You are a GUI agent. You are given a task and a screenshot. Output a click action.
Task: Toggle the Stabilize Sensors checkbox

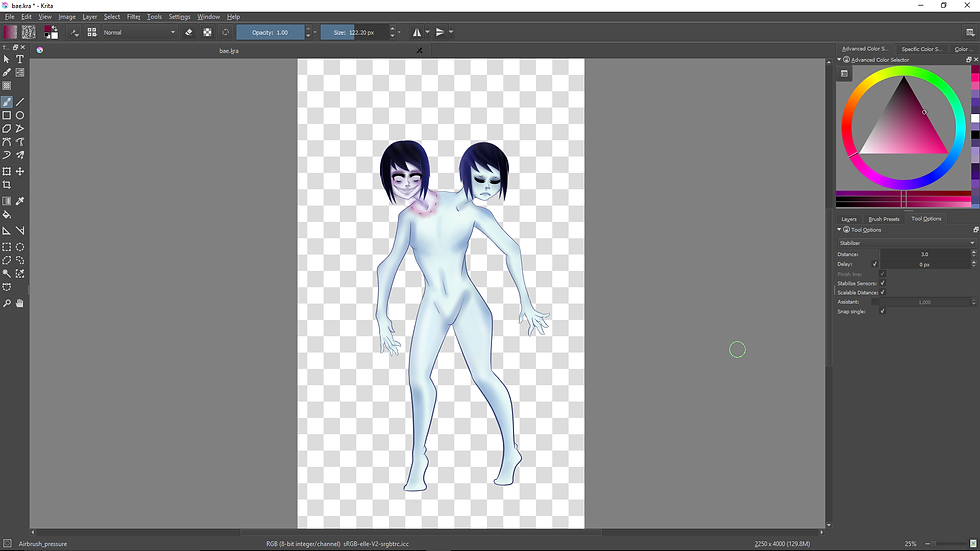(x=882, y=283)
